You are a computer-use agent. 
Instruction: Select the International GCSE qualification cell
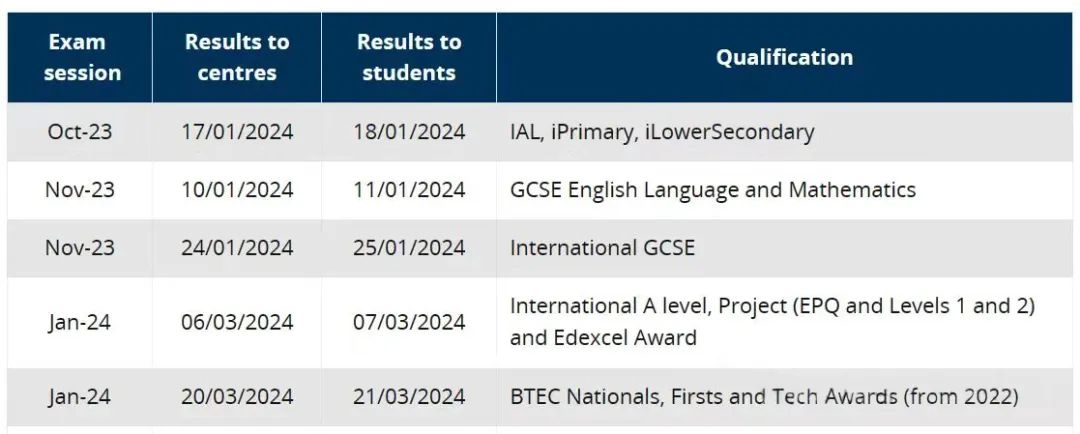pos(603,247)
